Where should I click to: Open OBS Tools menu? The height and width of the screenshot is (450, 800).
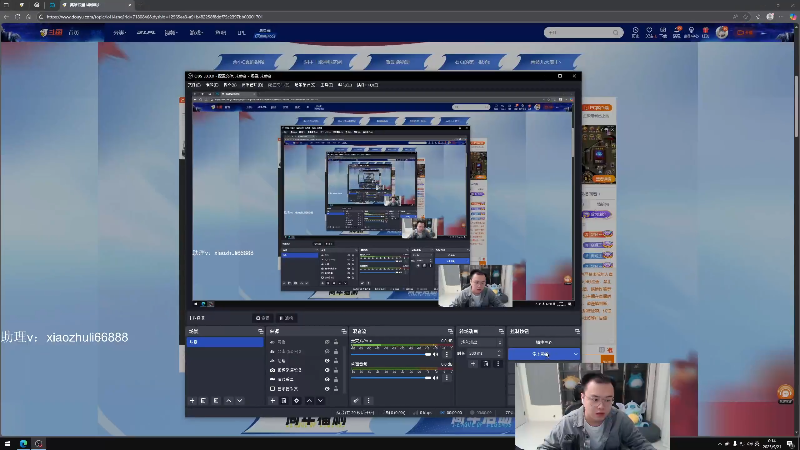pyautogui.click(x=327, y=85)
